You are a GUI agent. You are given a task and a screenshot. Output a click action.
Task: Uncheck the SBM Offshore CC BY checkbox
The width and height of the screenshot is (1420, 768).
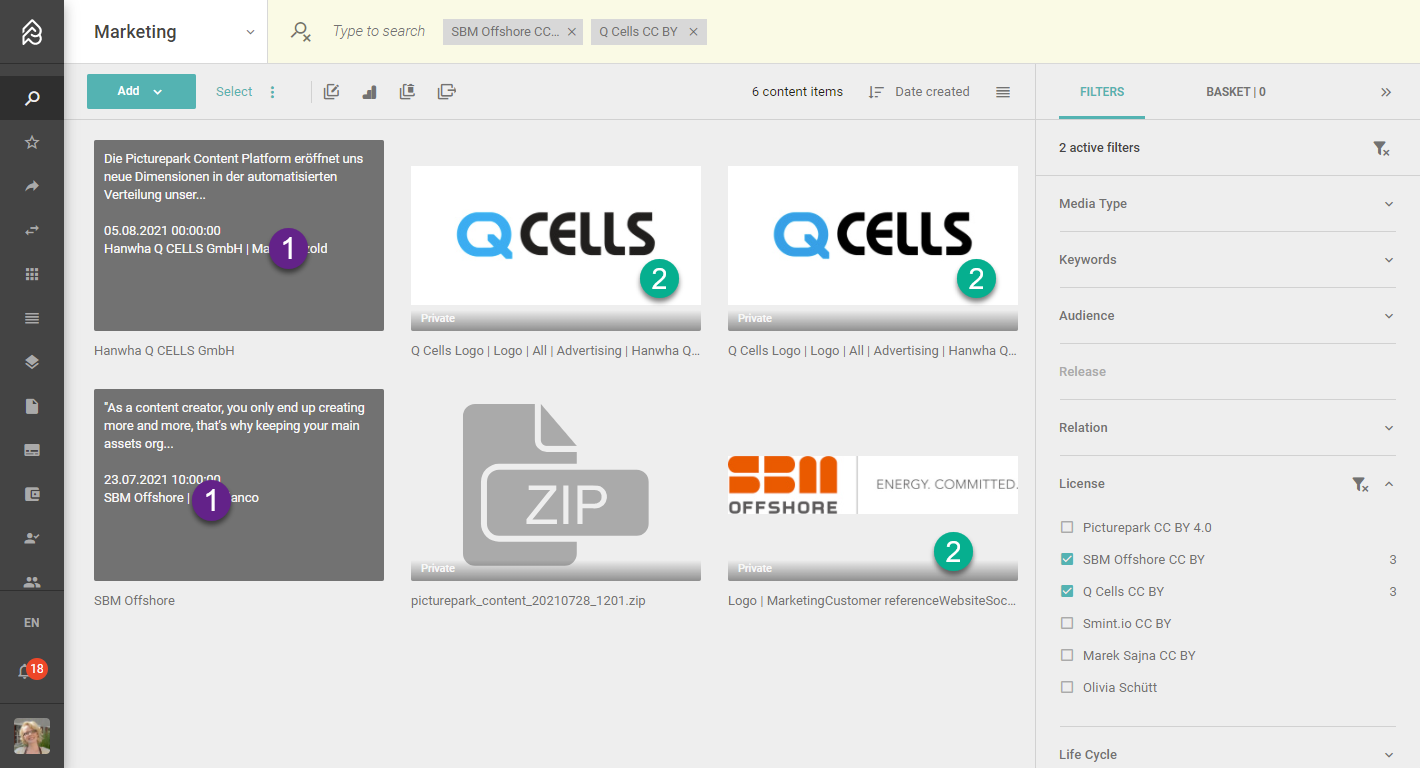click(1067, 559)
